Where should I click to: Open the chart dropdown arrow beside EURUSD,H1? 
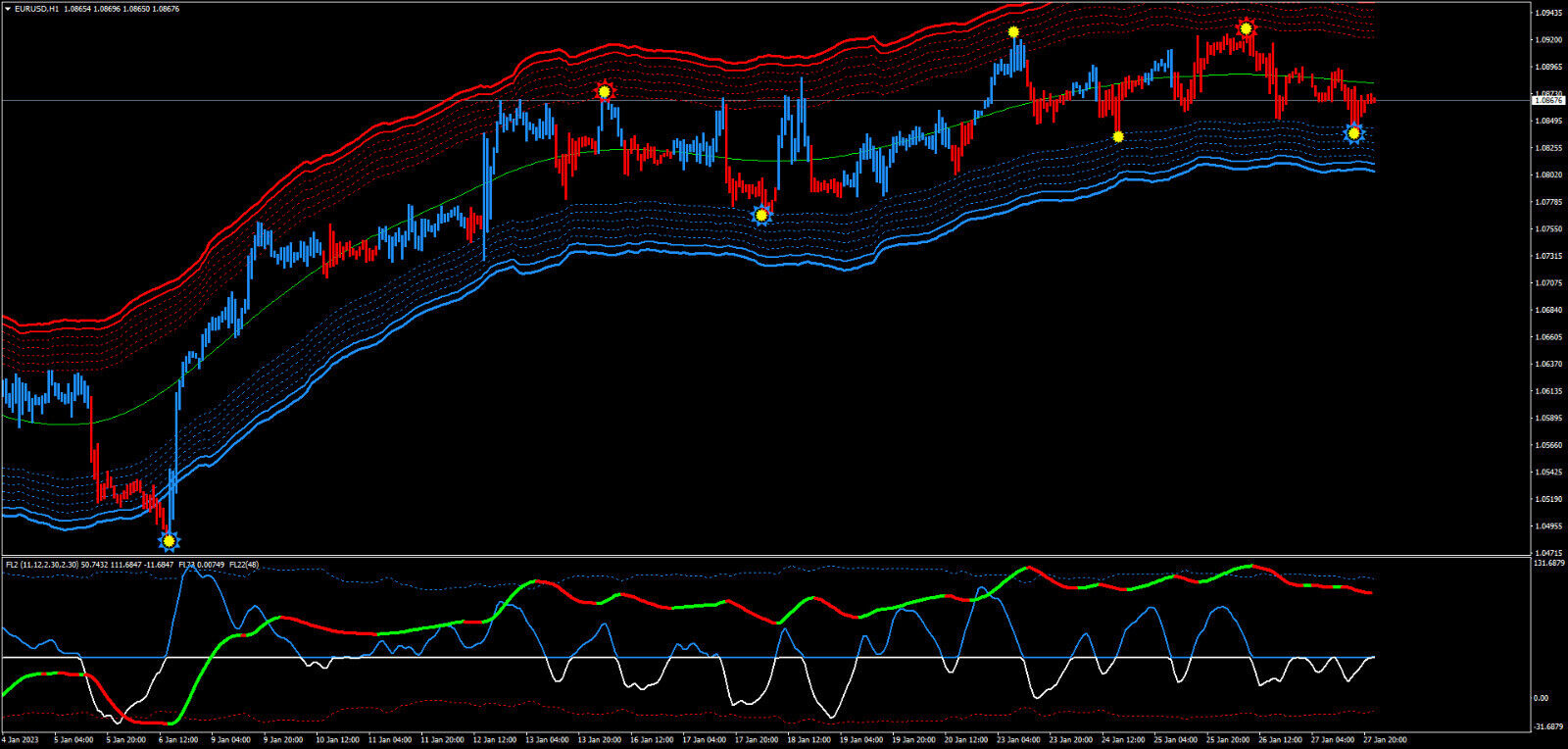8,9
